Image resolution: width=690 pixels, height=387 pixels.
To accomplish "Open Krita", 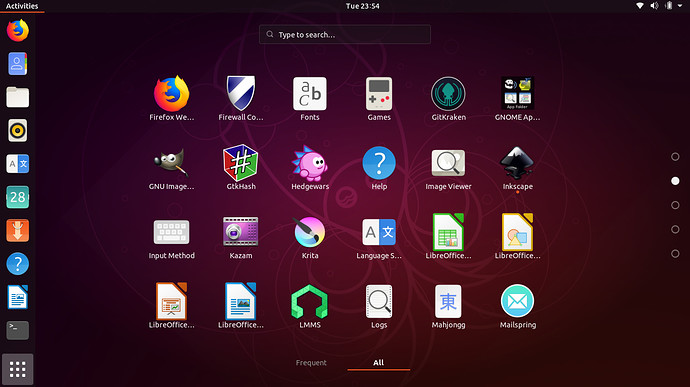I will pyautogui.click(x=310, y=232).
